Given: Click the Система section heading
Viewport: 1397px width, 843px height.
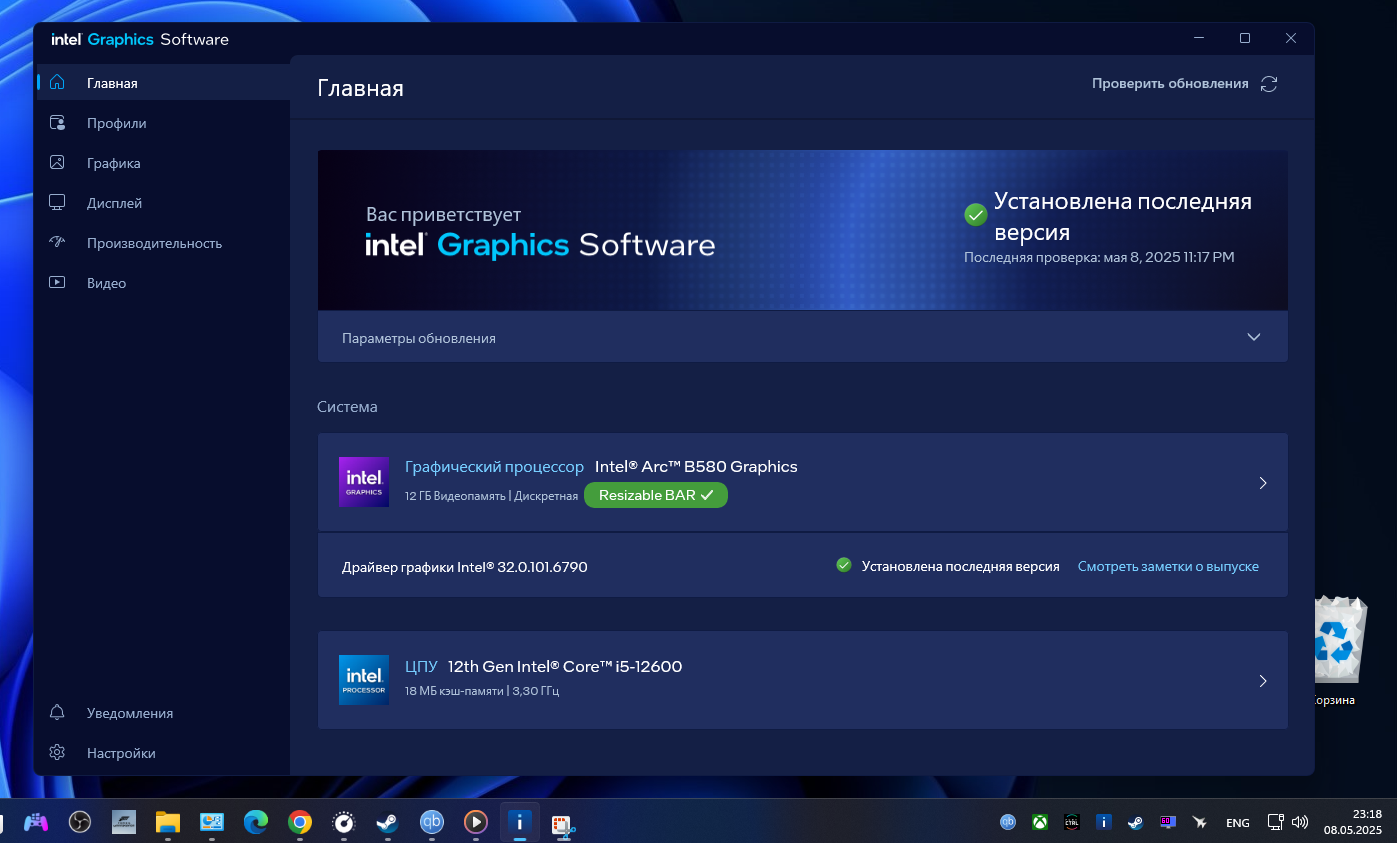Looking at the screenshot, I should (347, 407).
